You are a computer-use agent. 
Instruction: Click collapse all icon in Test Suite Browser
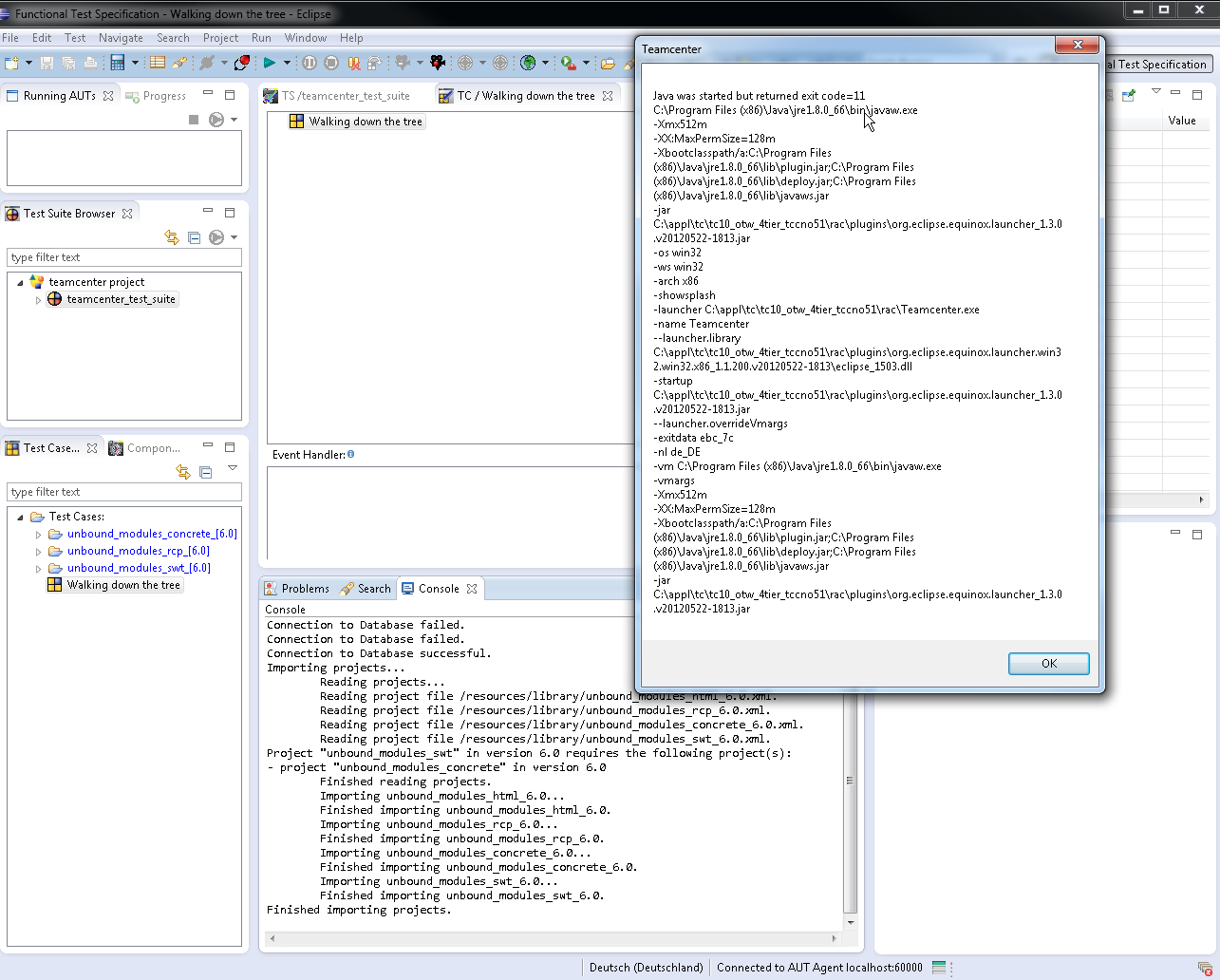(194, 237)
